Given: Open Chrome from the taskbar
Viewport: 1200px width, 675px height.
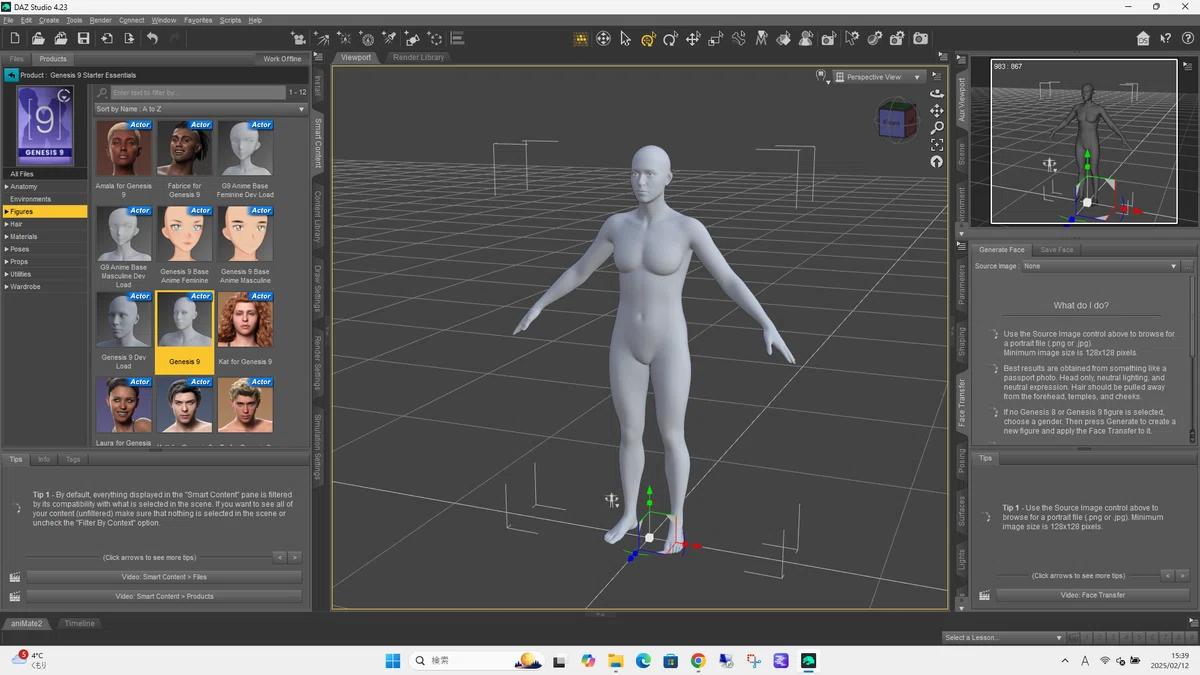Looking at the screenshot, I should (698, 660).
